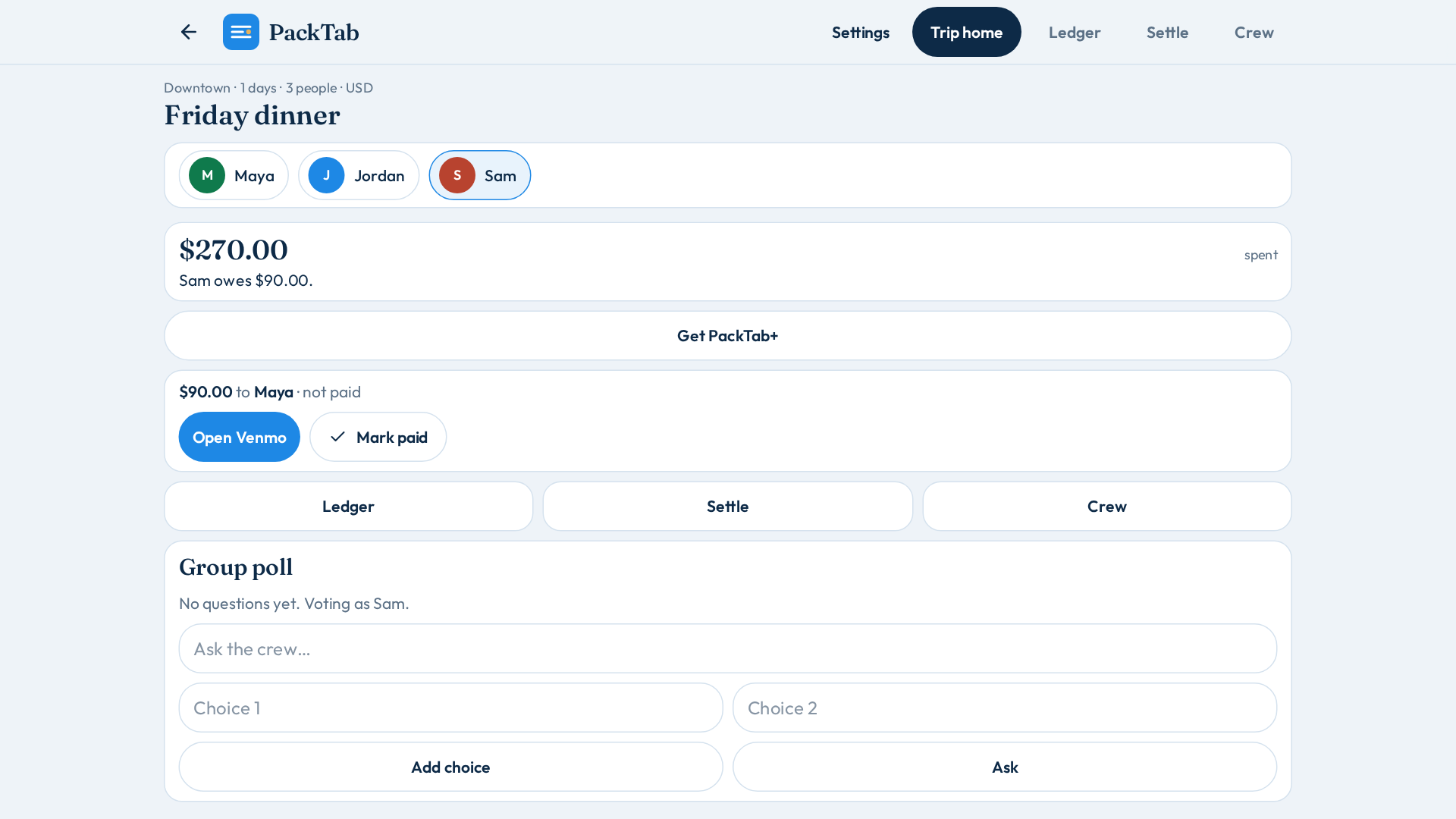Screen dimensions: 1456x819
Task: Open the Ledger card button below payment
Action: (349, 507)
